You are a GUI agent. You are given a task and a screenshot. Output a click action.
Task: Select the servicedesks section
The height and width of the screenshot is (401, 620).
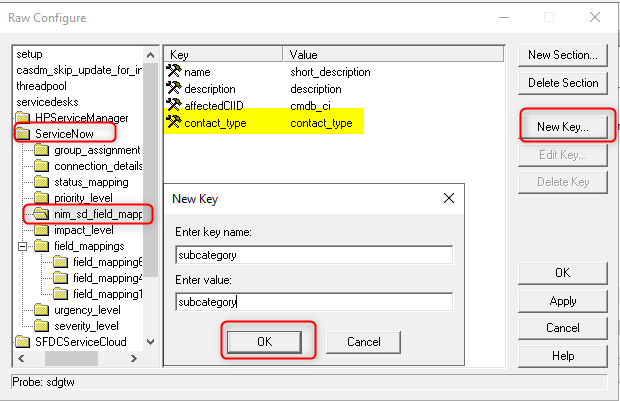click(x=47, y=102)
